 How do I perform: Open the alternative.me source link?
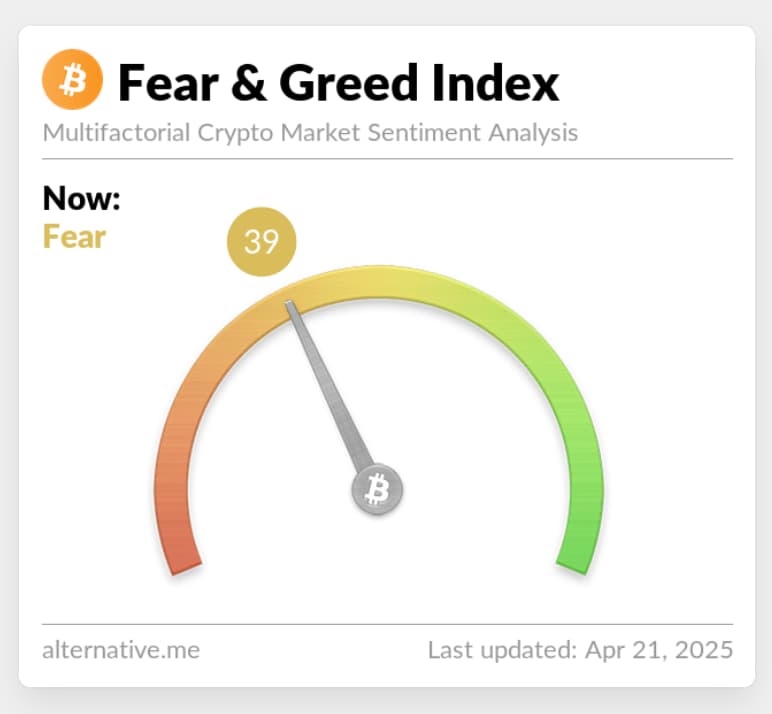(121, 650)
